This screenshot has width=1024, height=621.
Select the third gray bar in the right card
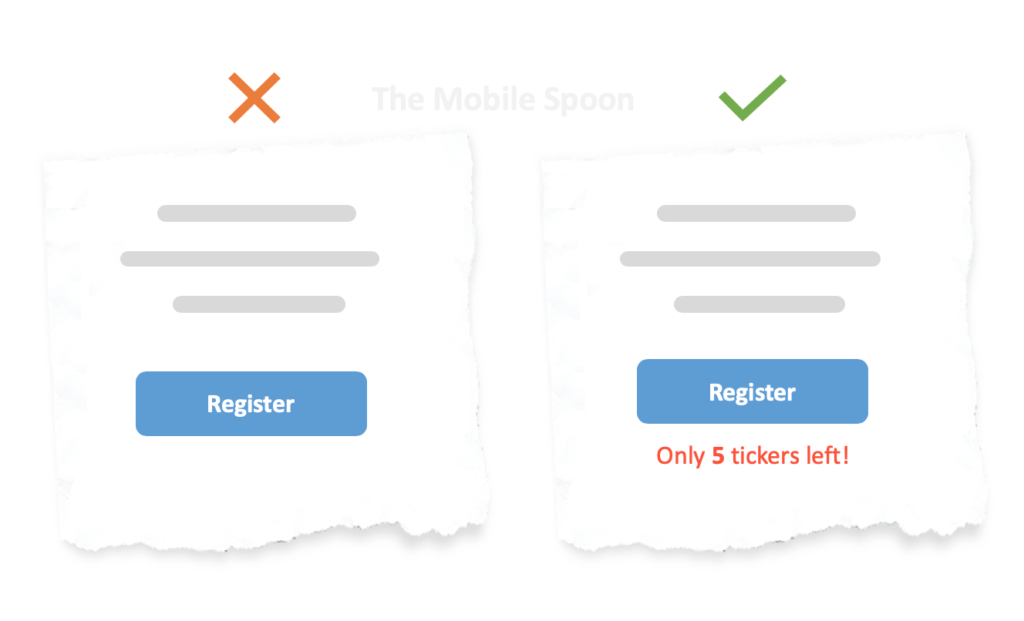pyautogui.click(x=759, y=304)
